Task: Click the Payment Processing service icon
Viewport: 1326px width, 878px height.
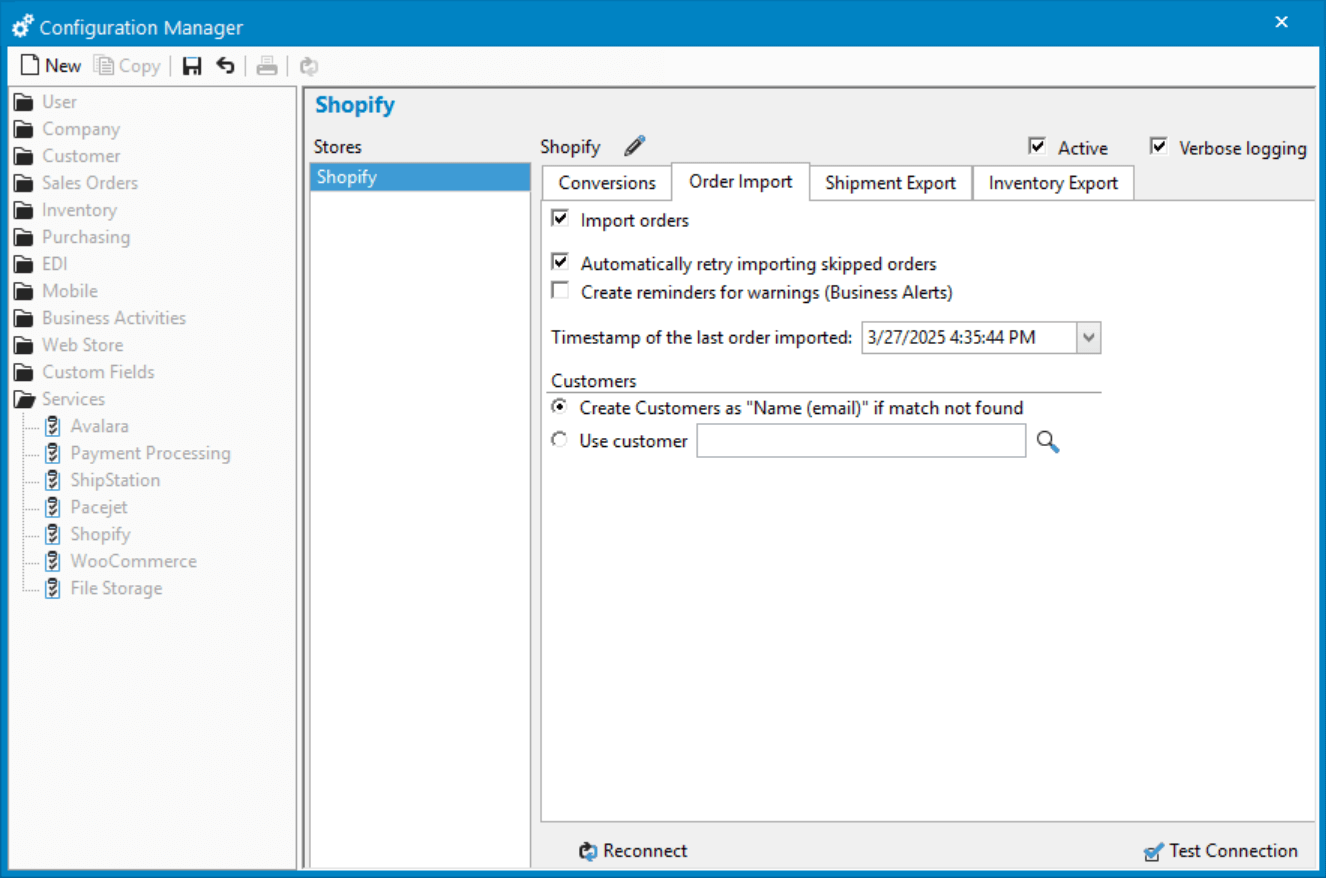Action: 53,453
